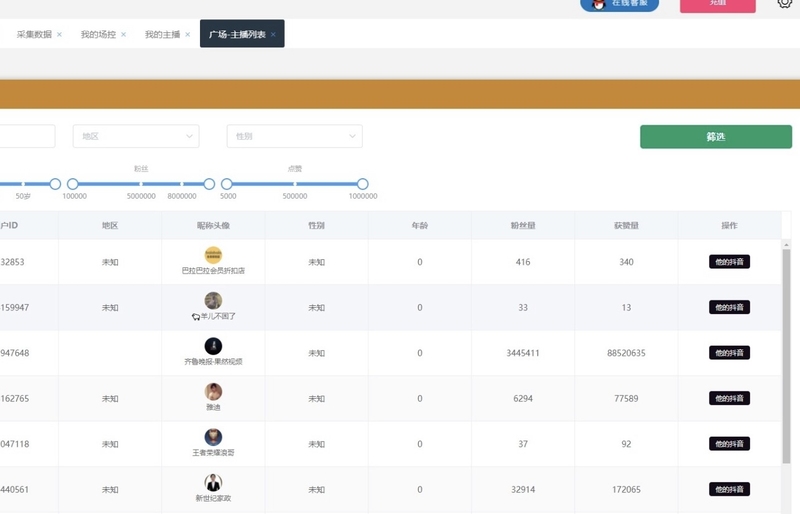
Task: Click the 点赞 slider left handle
Action: [x=227, y=184]
